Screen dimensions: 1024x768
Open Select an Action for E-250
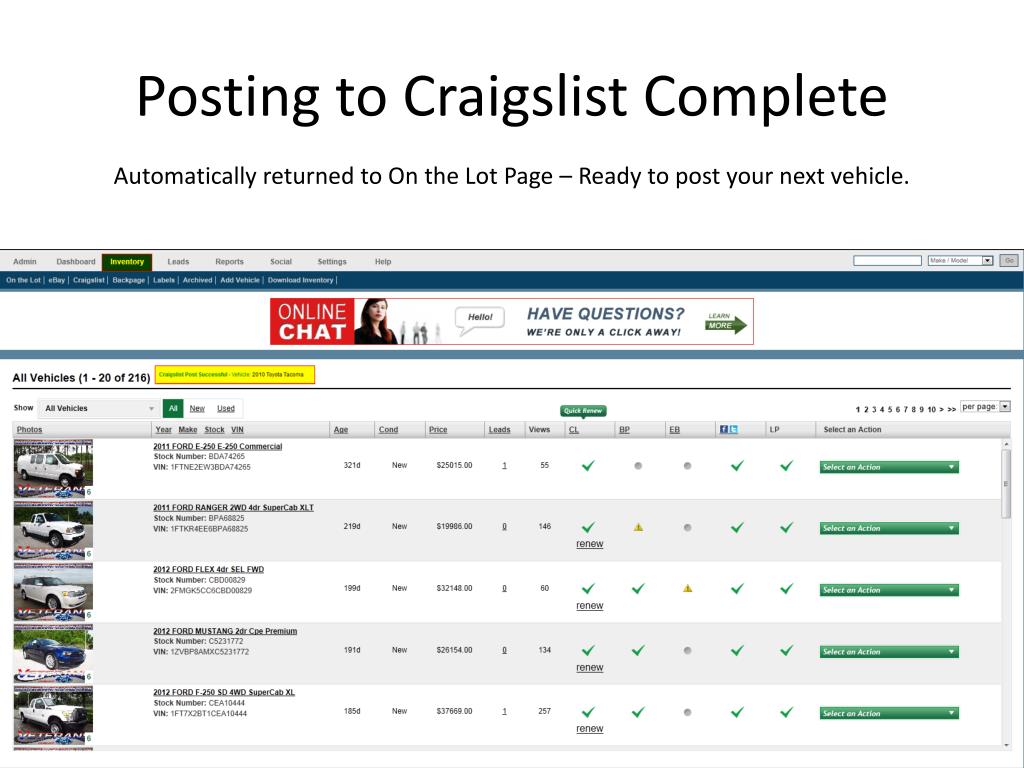(889, 467)
